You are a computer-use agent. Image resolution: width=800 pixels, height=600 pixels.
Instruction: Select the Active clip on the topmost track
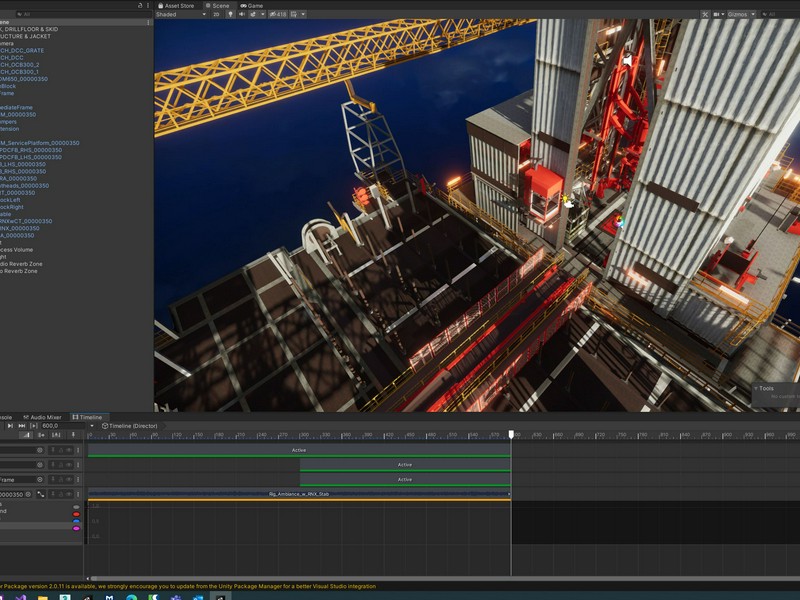(299, 450)
